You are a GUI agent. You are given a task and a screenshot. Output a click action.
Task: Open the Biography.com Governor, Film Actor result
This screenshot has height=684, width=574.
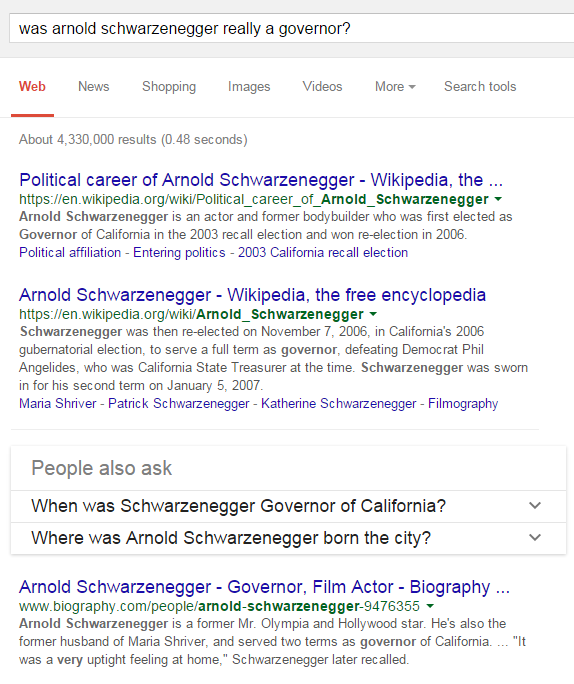(264, 587)
